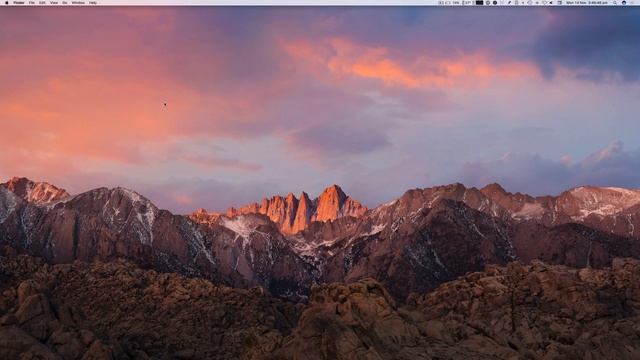The image size is (640, 360).
Task: Open the Go menu
Action: tap(65, 2)
